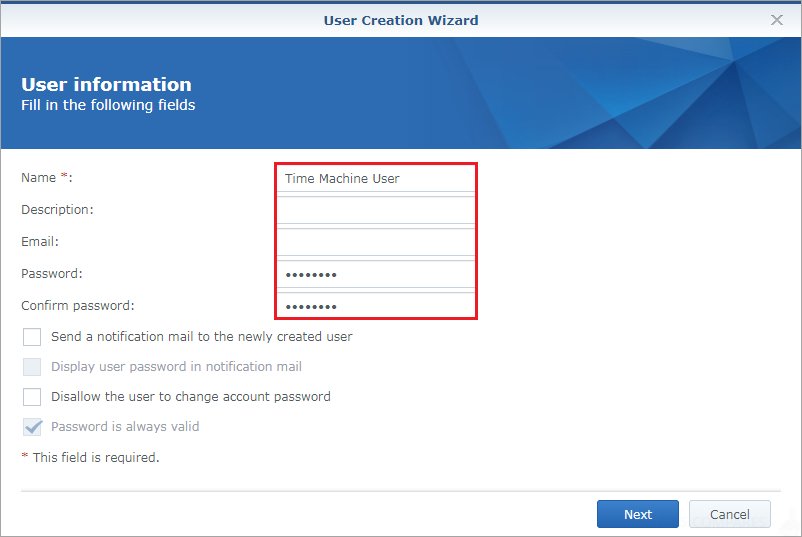Toggle the Password is always valid checkbox

[32, 427]
